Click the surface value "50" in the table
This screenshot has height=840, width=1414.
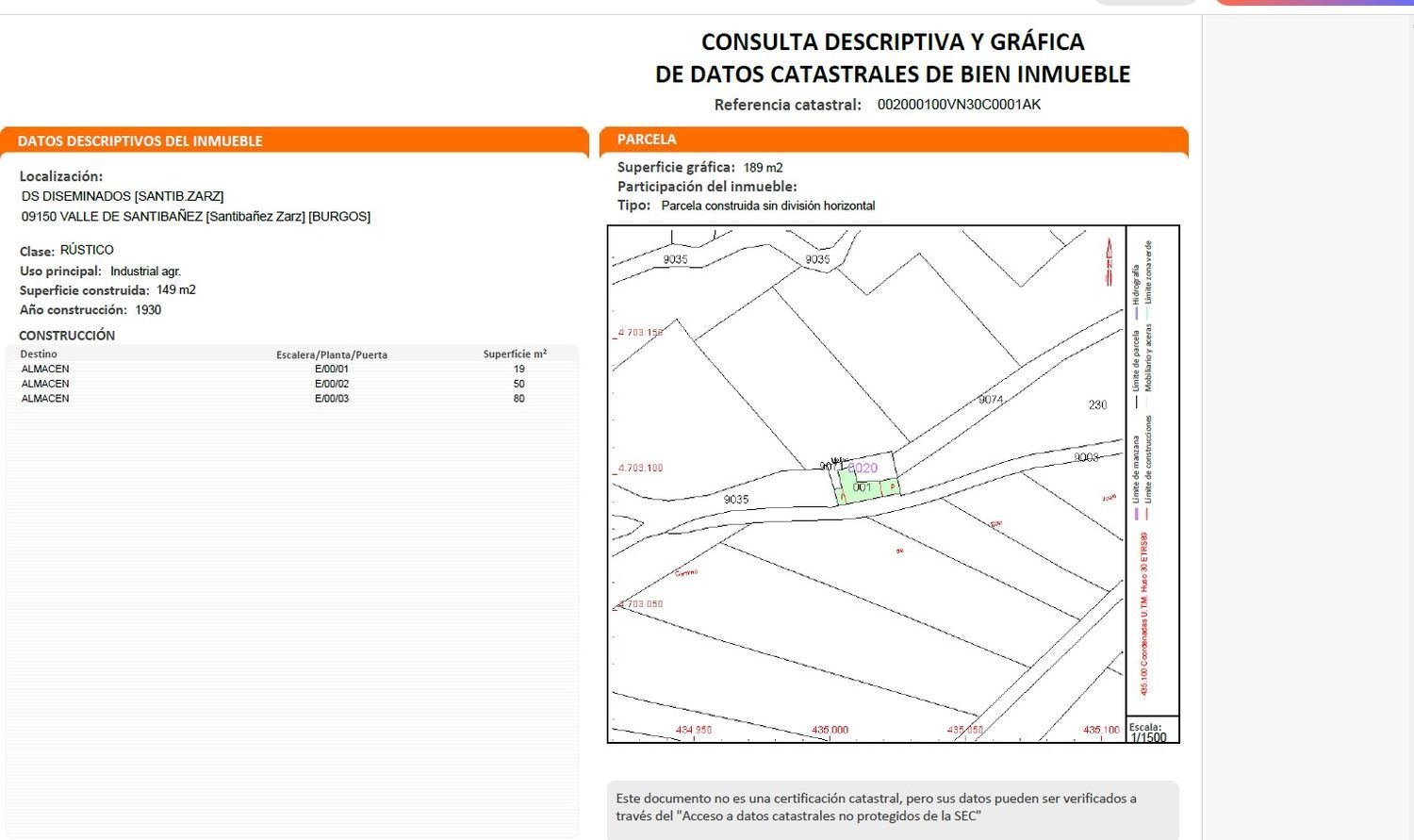click(x=519, y=384)
